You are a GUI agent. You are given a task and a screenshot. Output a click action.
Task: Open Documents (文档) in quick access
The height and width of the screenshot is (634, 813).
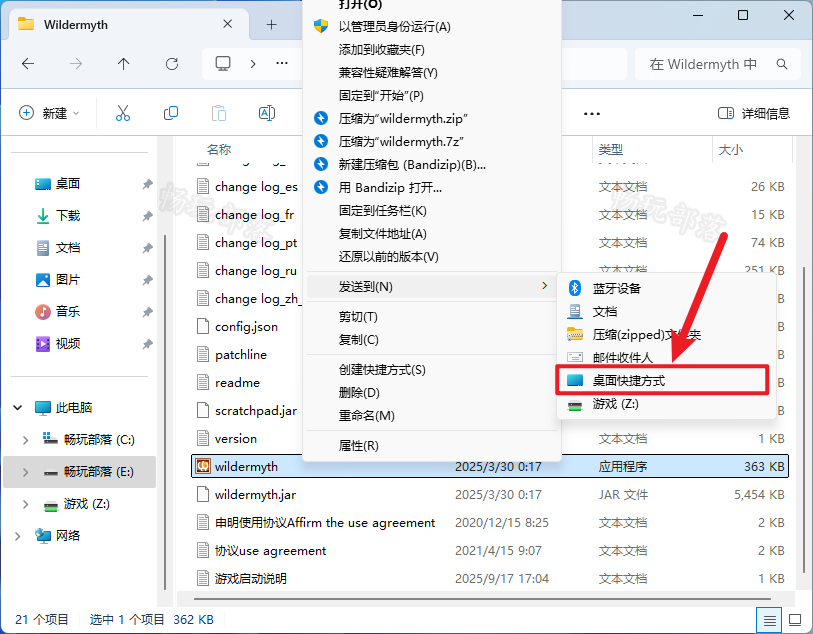[x=68, y=248]
